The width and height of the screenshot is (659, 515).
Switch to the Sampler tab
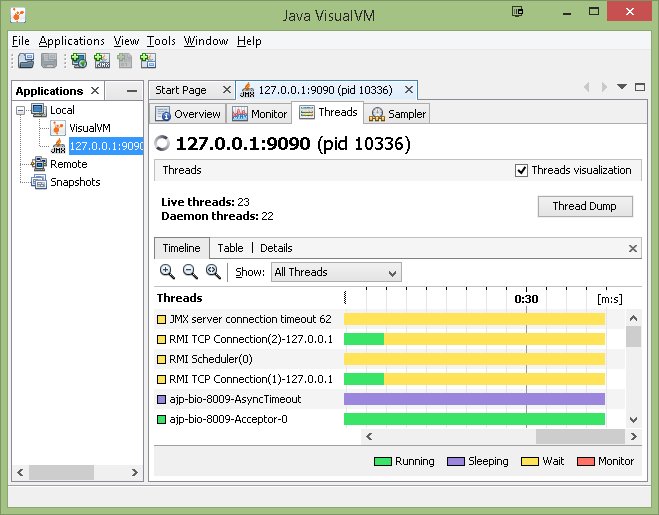(x=398, y=114)
